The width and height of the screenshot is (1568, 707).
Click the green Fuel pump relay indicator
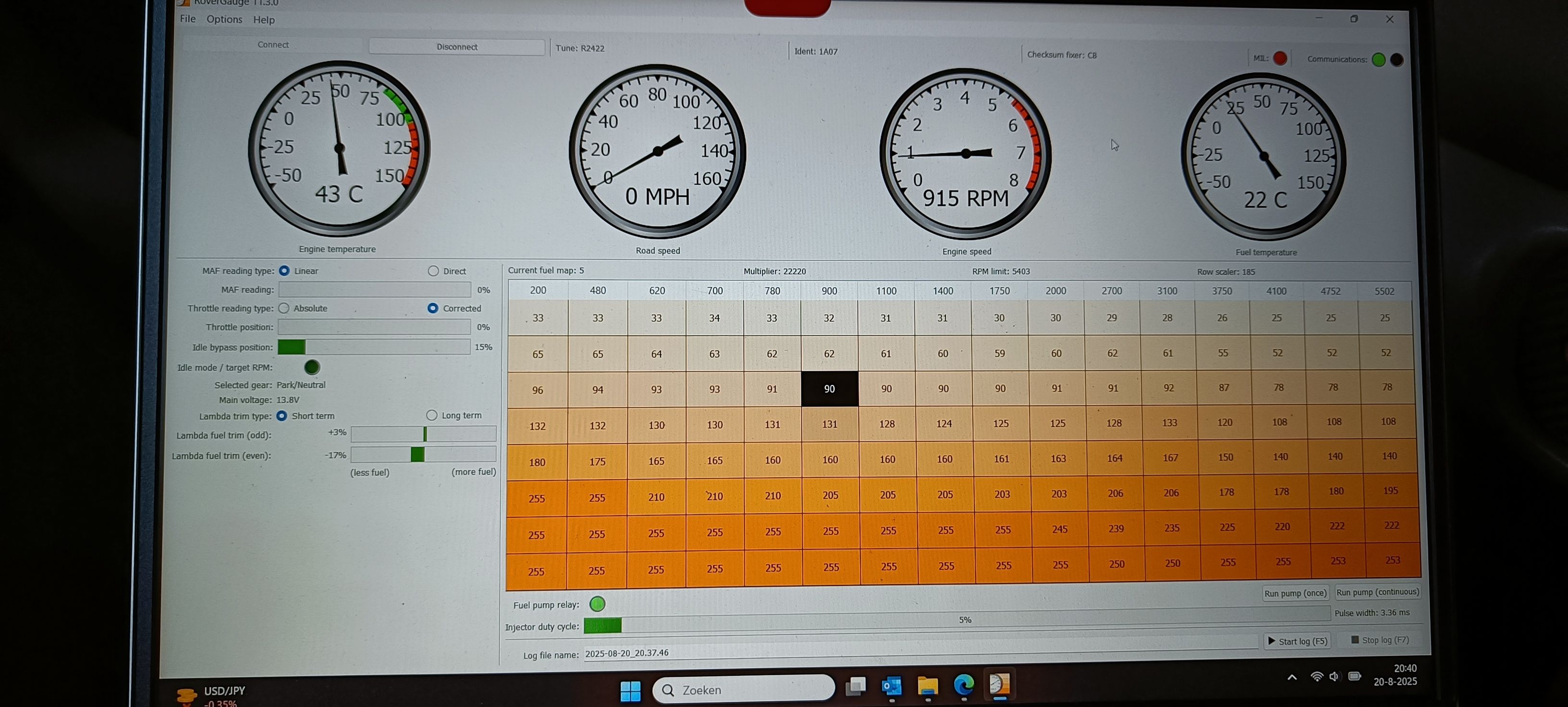[x=597, y=604]
